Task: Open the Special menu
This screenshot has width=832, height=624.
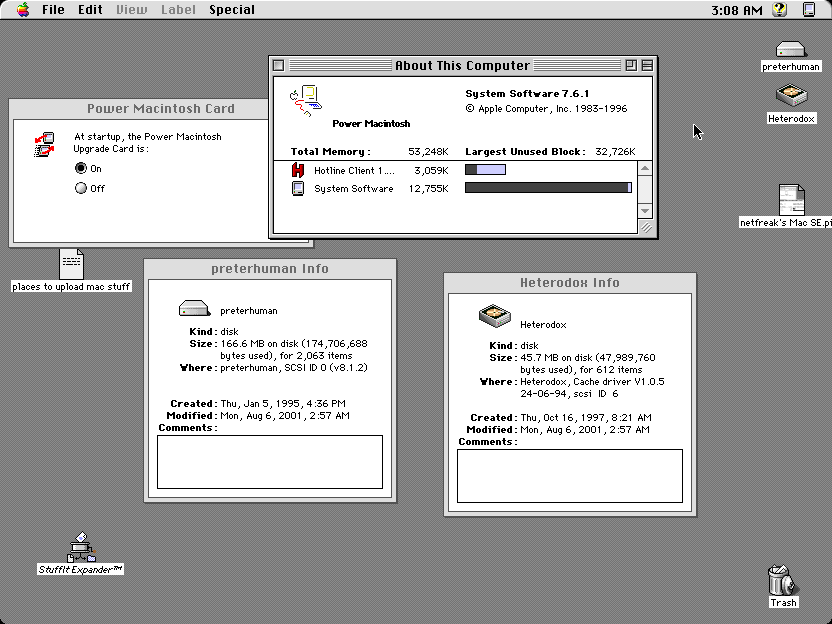Action: [x=232, y=10]
